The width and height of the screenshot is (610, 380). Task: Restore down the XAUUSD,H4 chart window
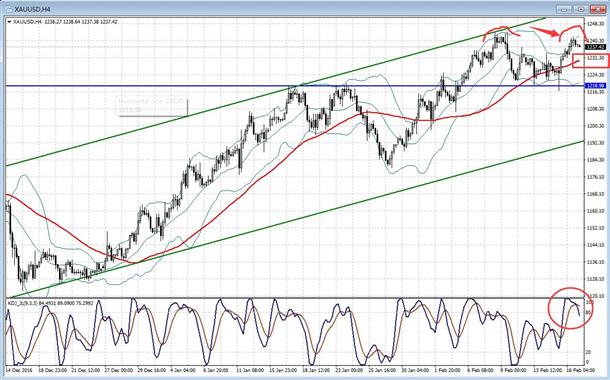coord(582,9)
